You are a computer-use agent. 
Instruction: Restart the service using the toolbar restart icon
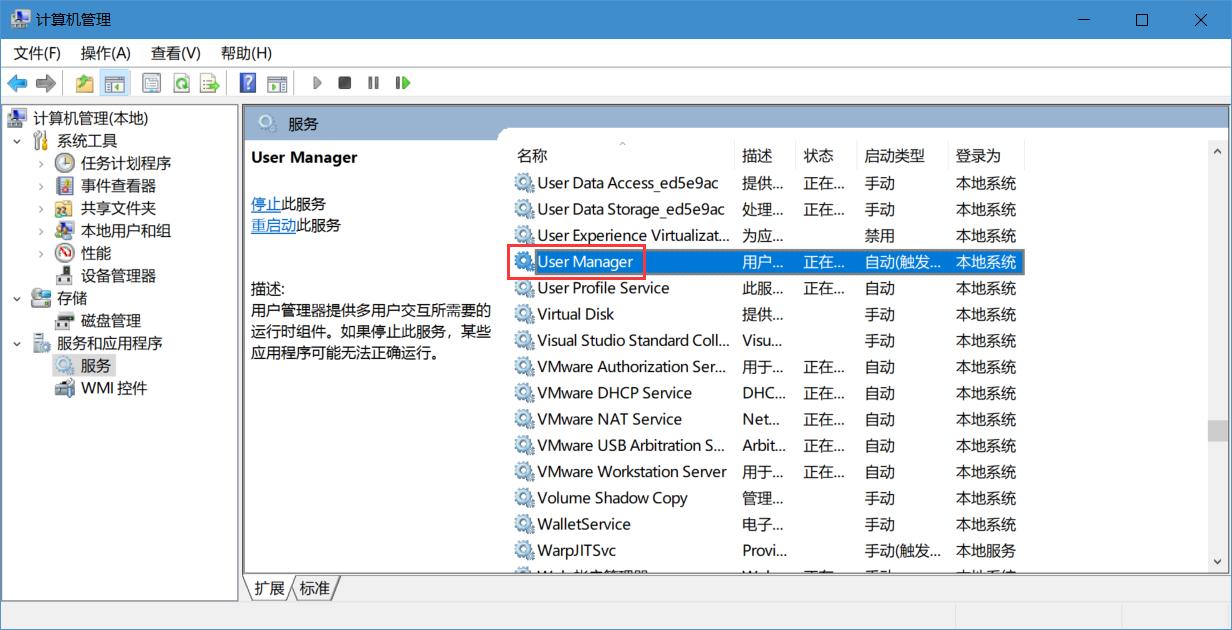[x=403, y=83]
